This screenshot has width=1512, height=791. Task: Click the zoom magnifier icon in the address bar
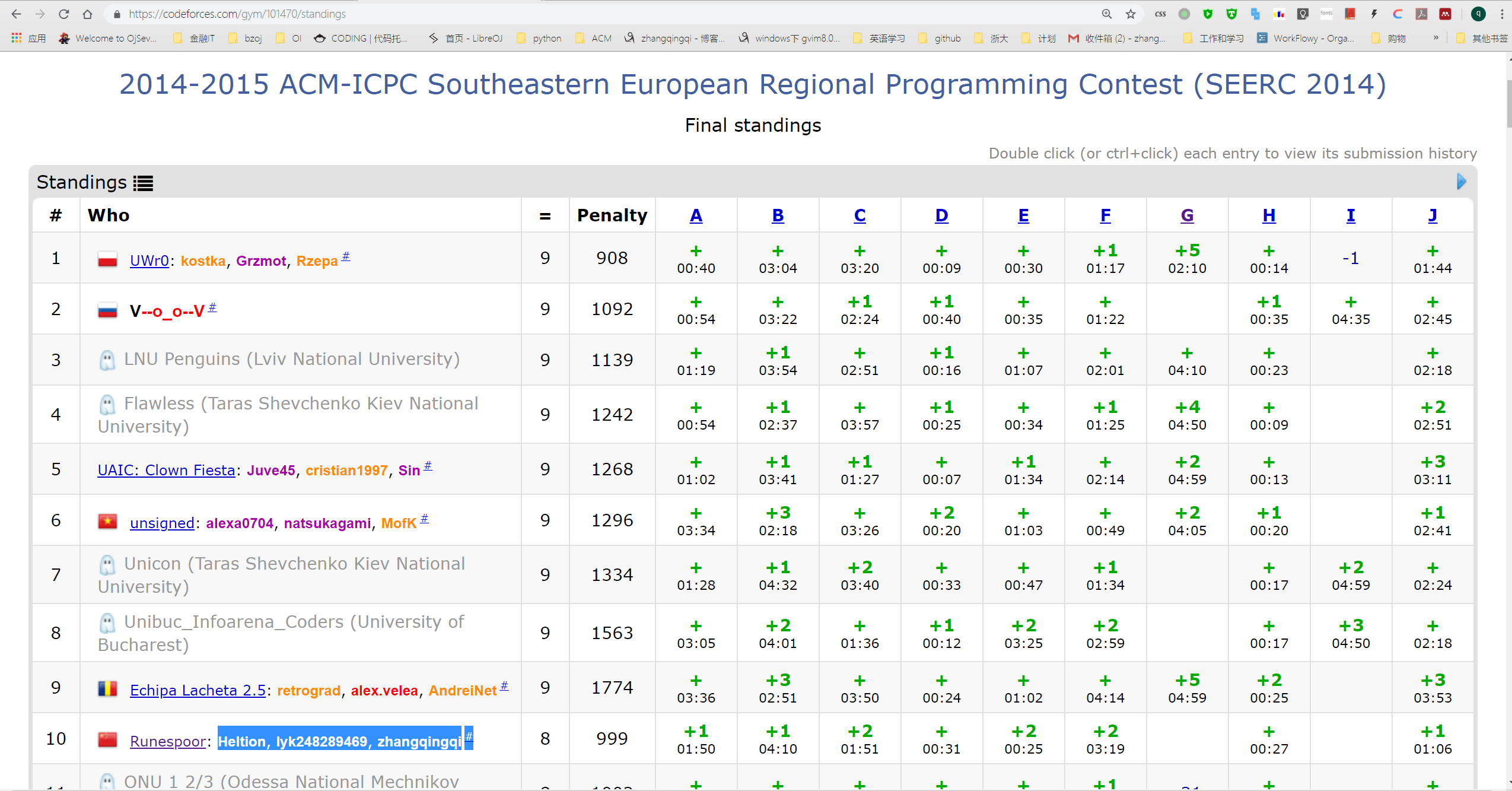(x=1107, y=14)
